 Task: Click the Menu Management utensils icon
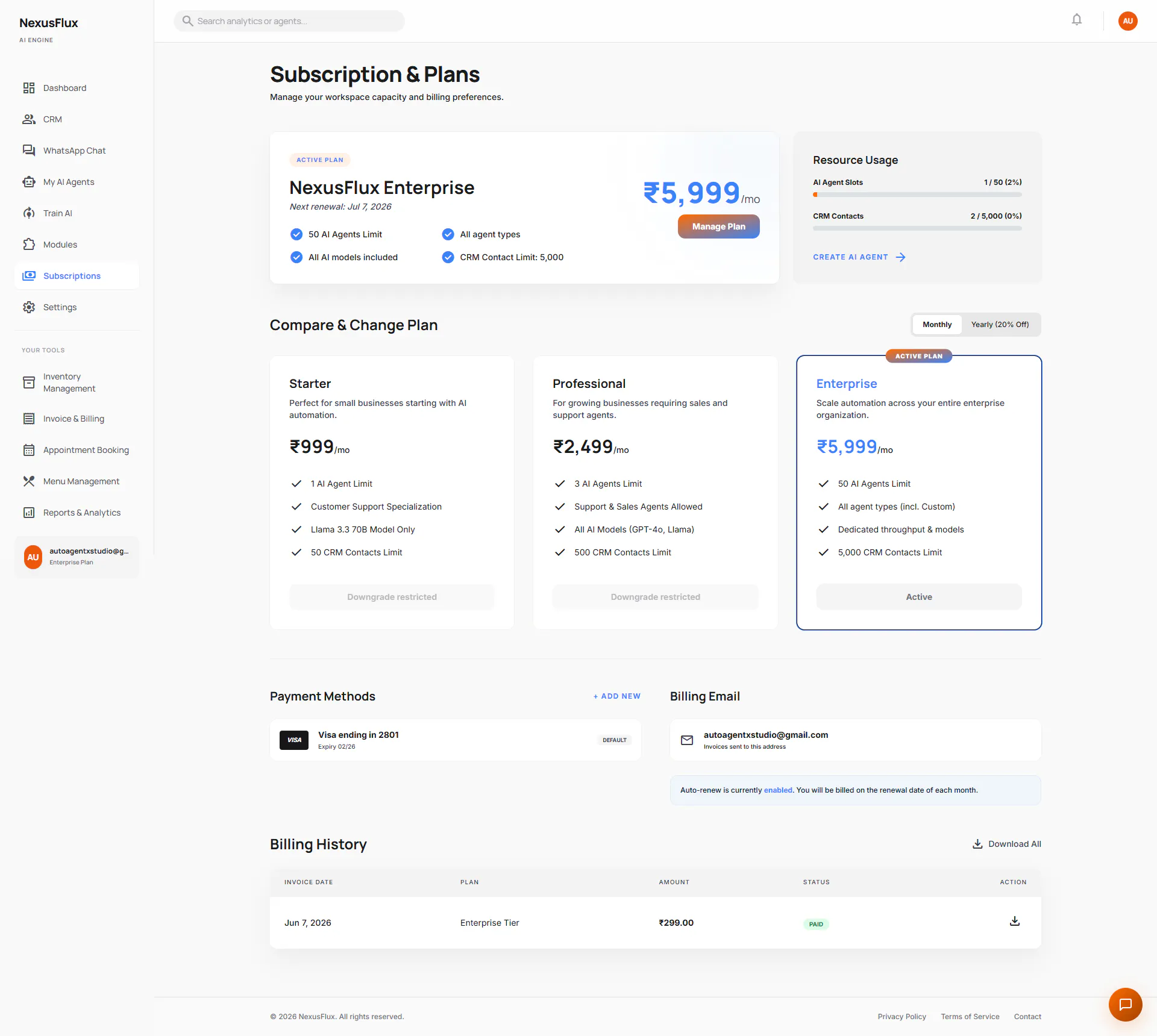[29, 481]
